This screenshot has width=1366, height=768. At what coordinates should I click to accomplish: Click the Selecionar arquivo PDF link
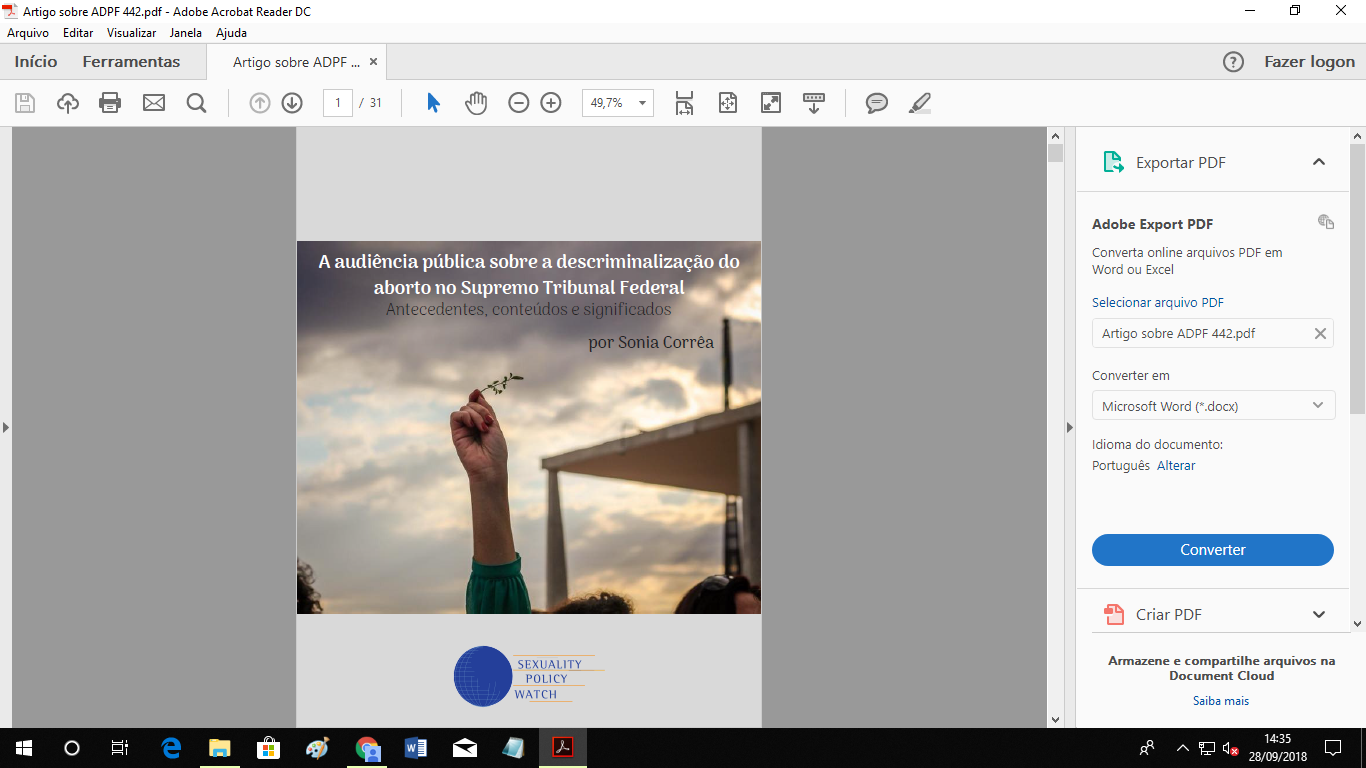[x=1158, y=302]
